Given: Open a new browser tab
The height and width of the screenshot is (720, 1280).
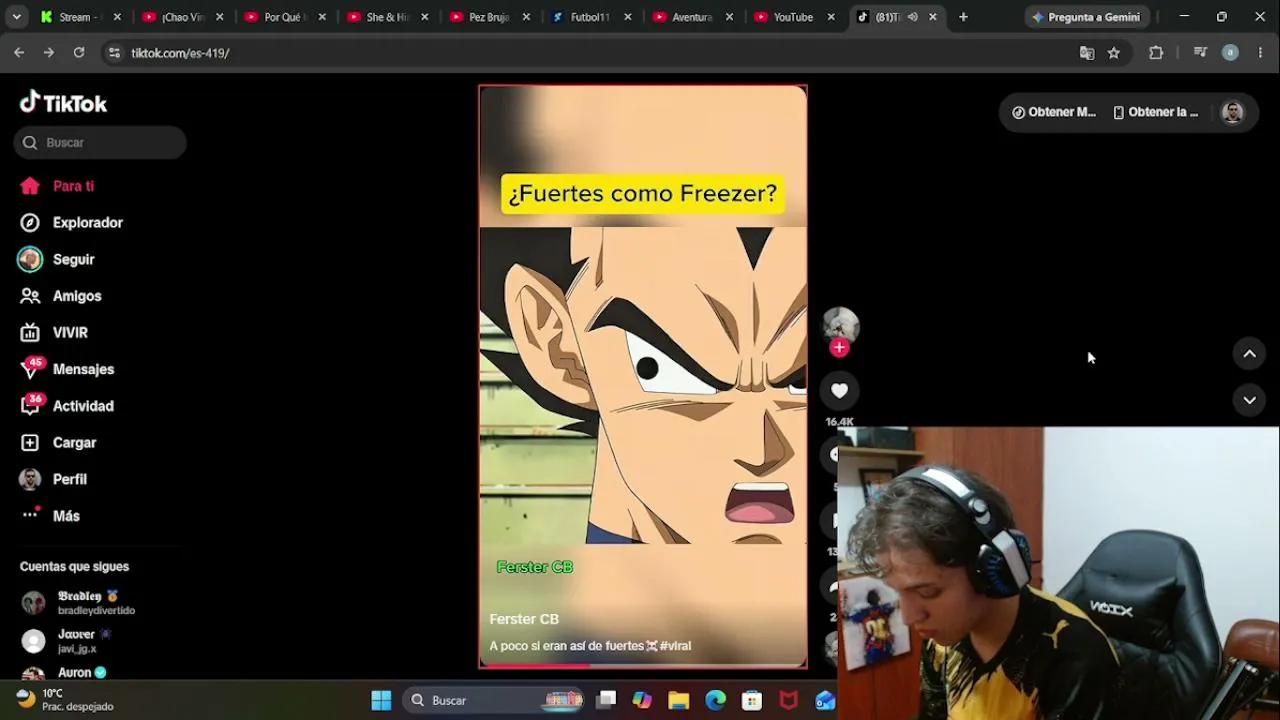Looking at the screenshot, I should click(x=963, y=17).
